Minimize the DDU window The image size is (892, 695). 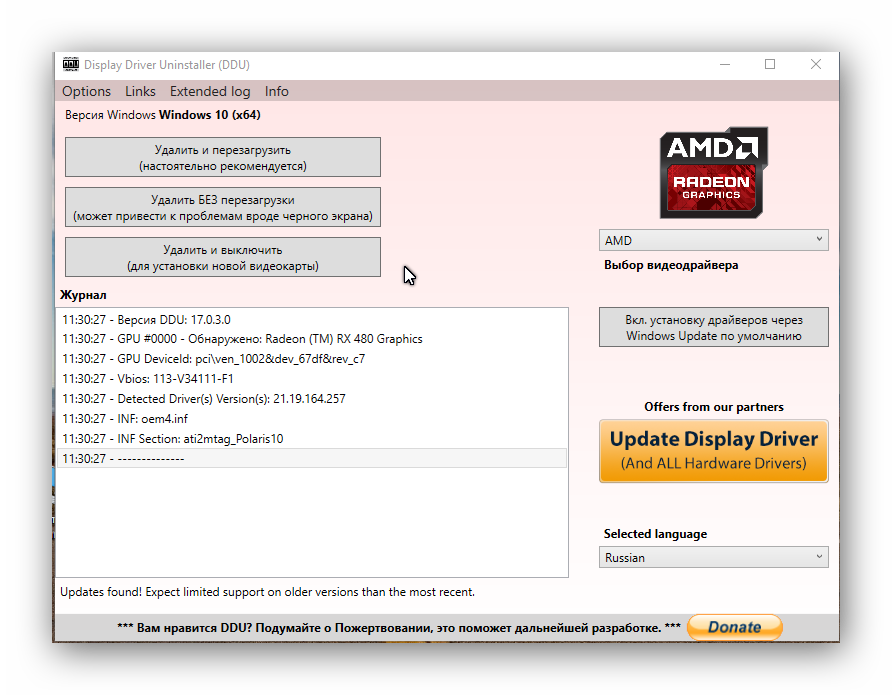724,65
